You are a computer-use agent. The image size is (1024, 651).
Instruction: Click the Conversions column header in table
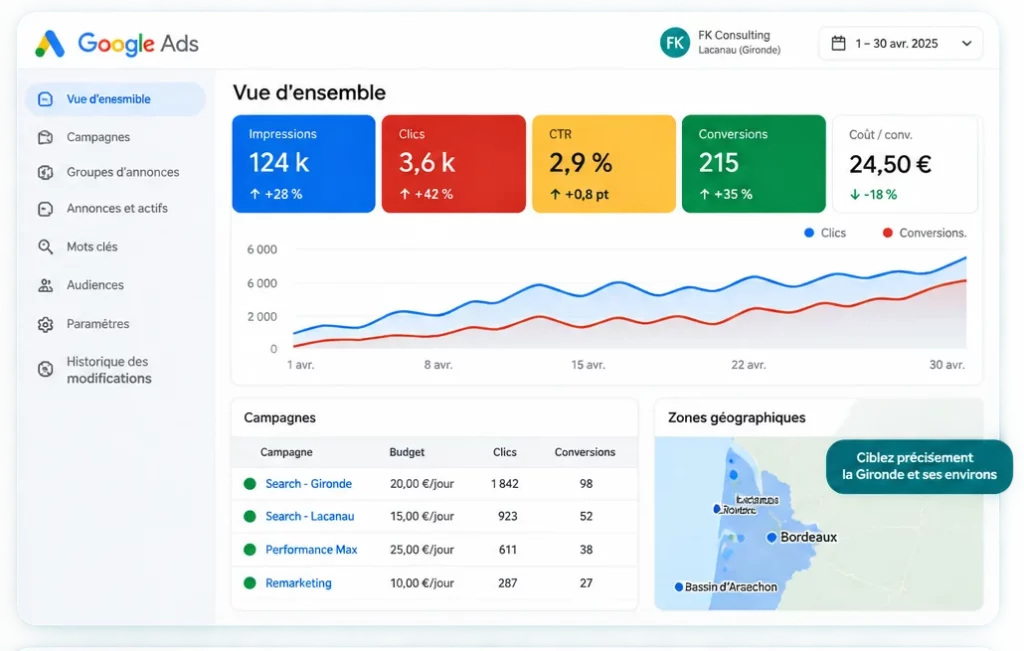(585, 453)
